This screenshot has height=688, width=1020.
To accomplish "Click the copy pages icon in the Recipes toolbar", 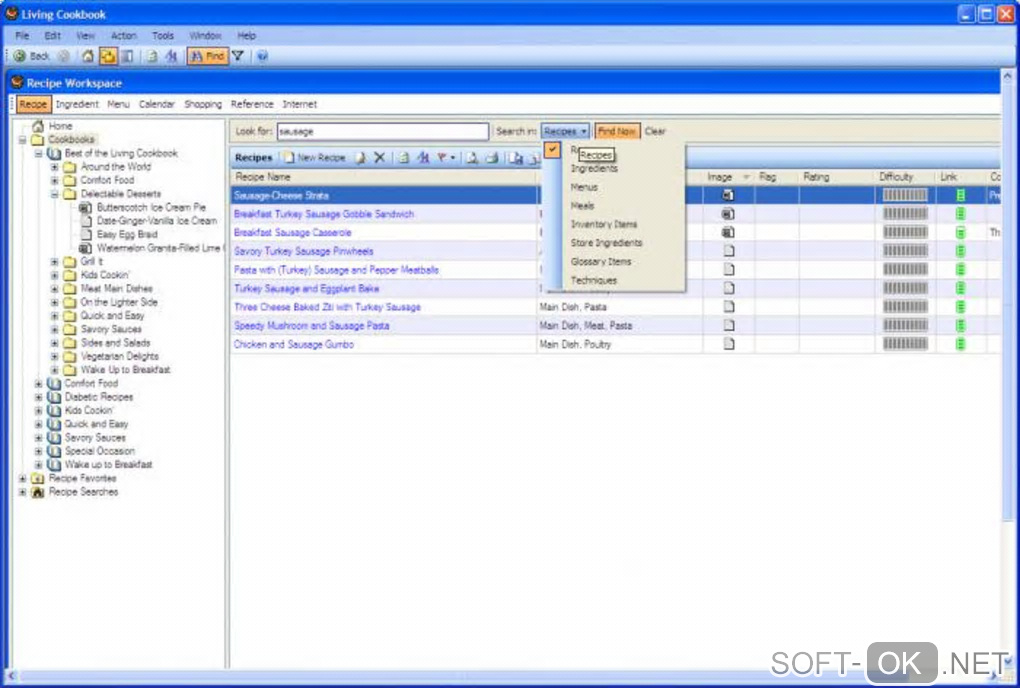I will tap(516, 158).
